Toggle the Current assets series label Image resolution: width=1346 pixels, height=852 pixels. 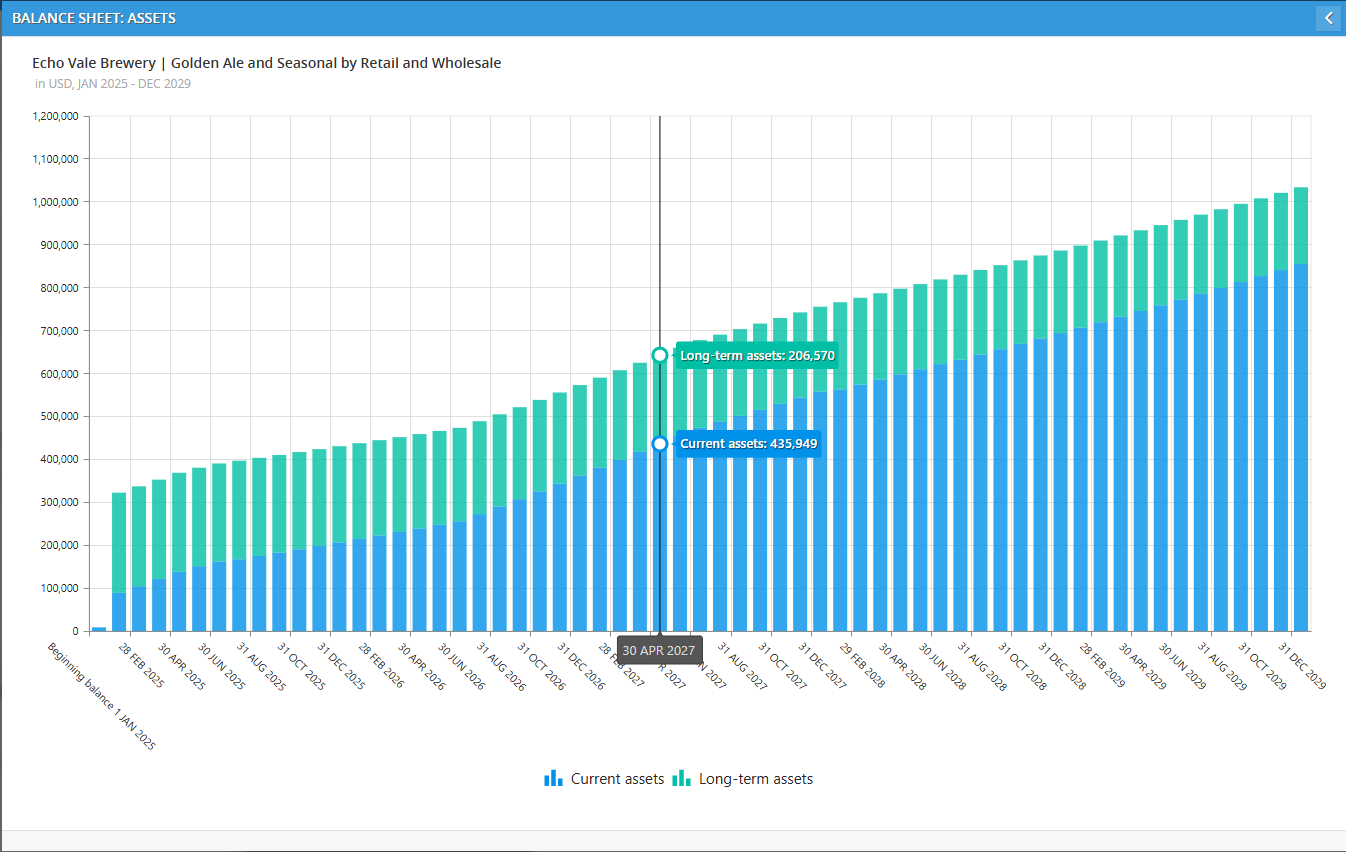[x=617, y=779]
